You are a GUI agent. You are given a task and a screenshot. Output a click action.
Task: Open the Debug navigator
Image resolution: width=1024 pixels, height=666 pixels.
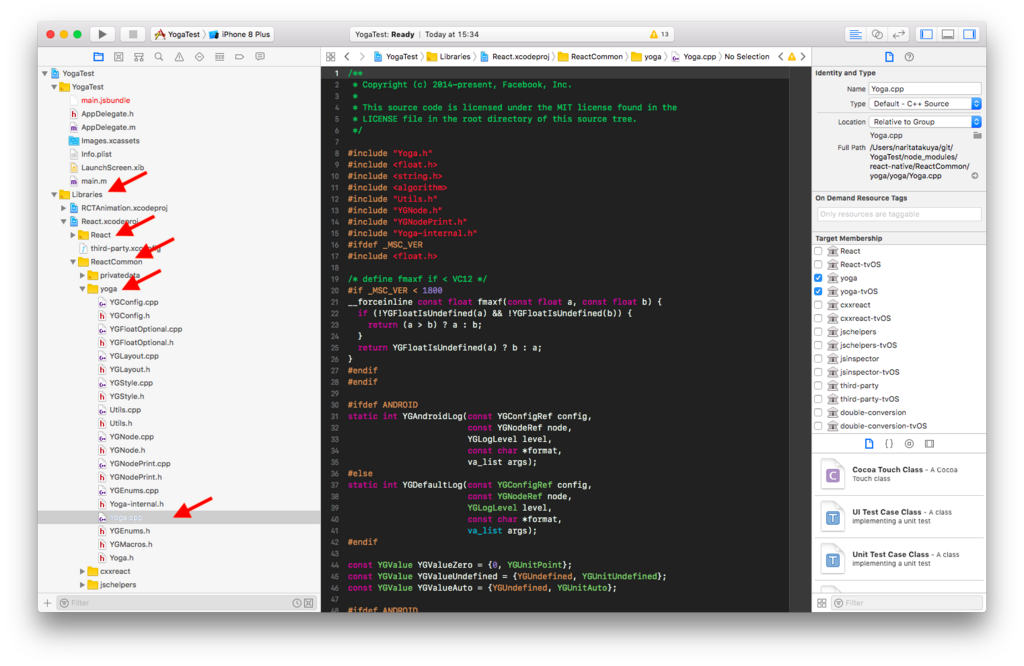(219, 57)
